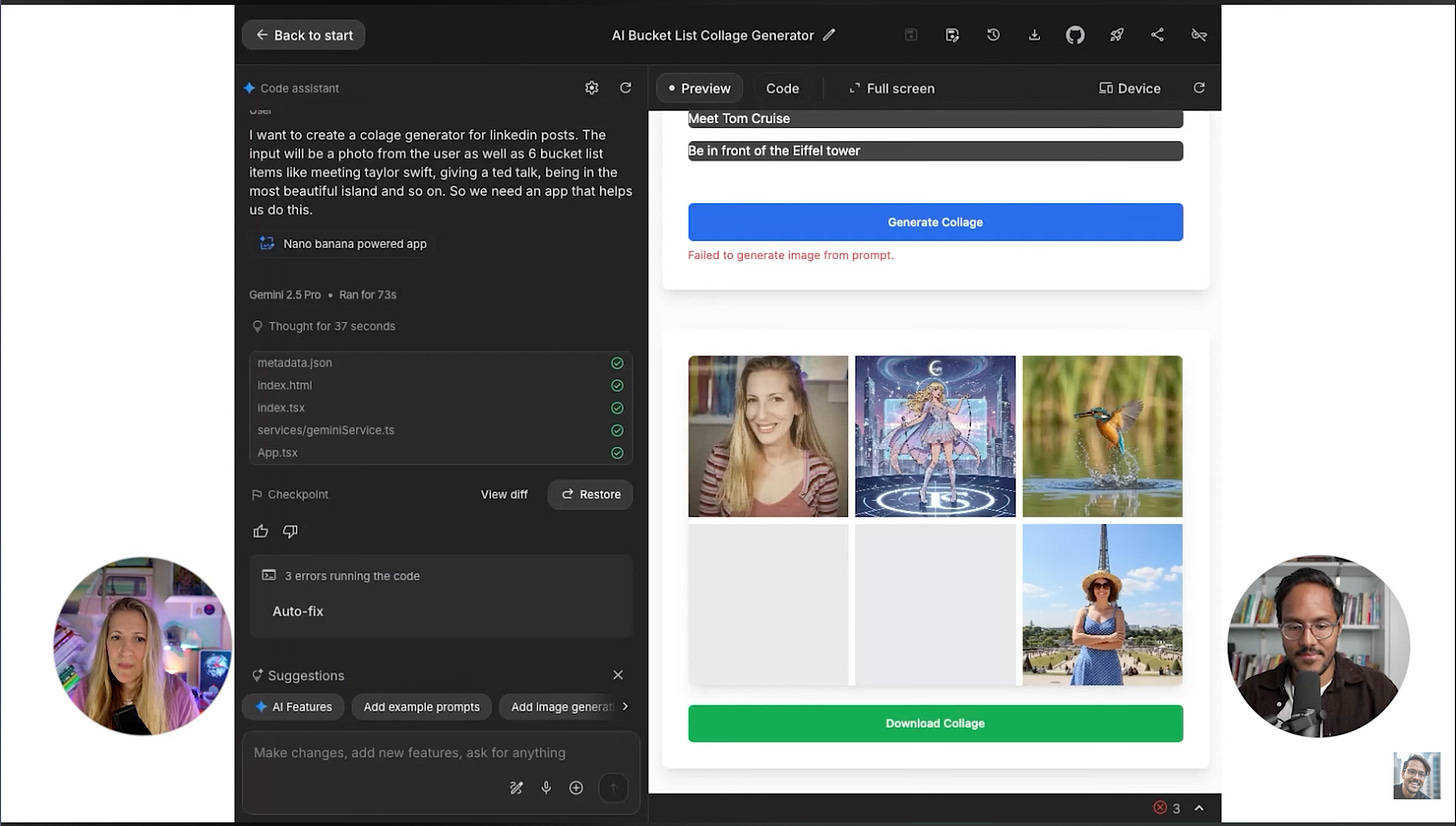Open Full screen preview
1456x826 pixels.
point(891,88)
